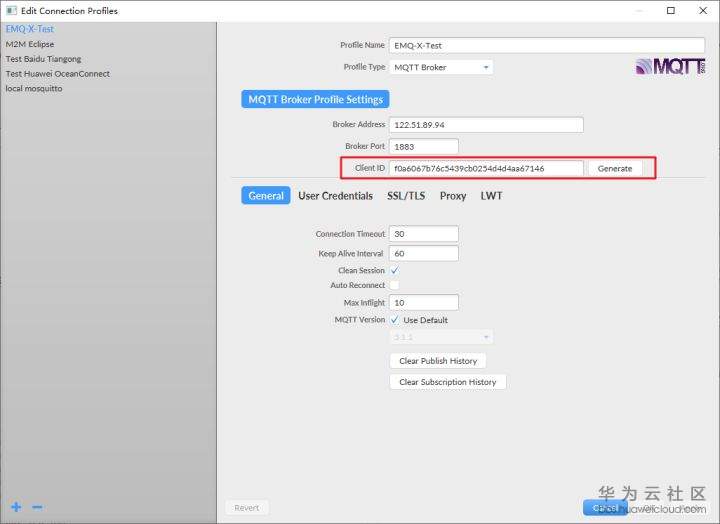Click the Connection Timeout label
This screenshot has width=720, height=524.
pyautogui.click(x=350, y=234)
